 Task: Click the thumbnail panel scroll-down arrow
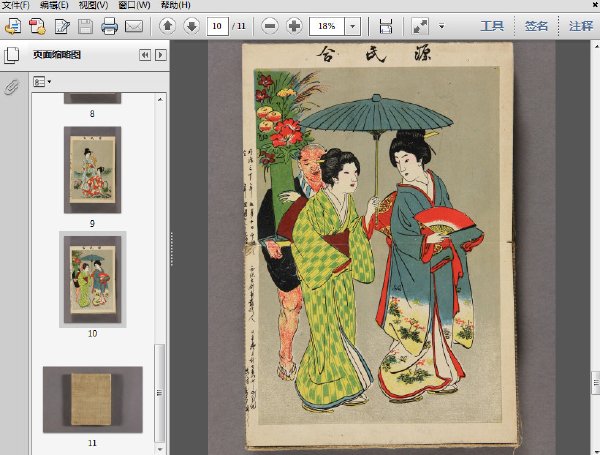tap(160, 449)
